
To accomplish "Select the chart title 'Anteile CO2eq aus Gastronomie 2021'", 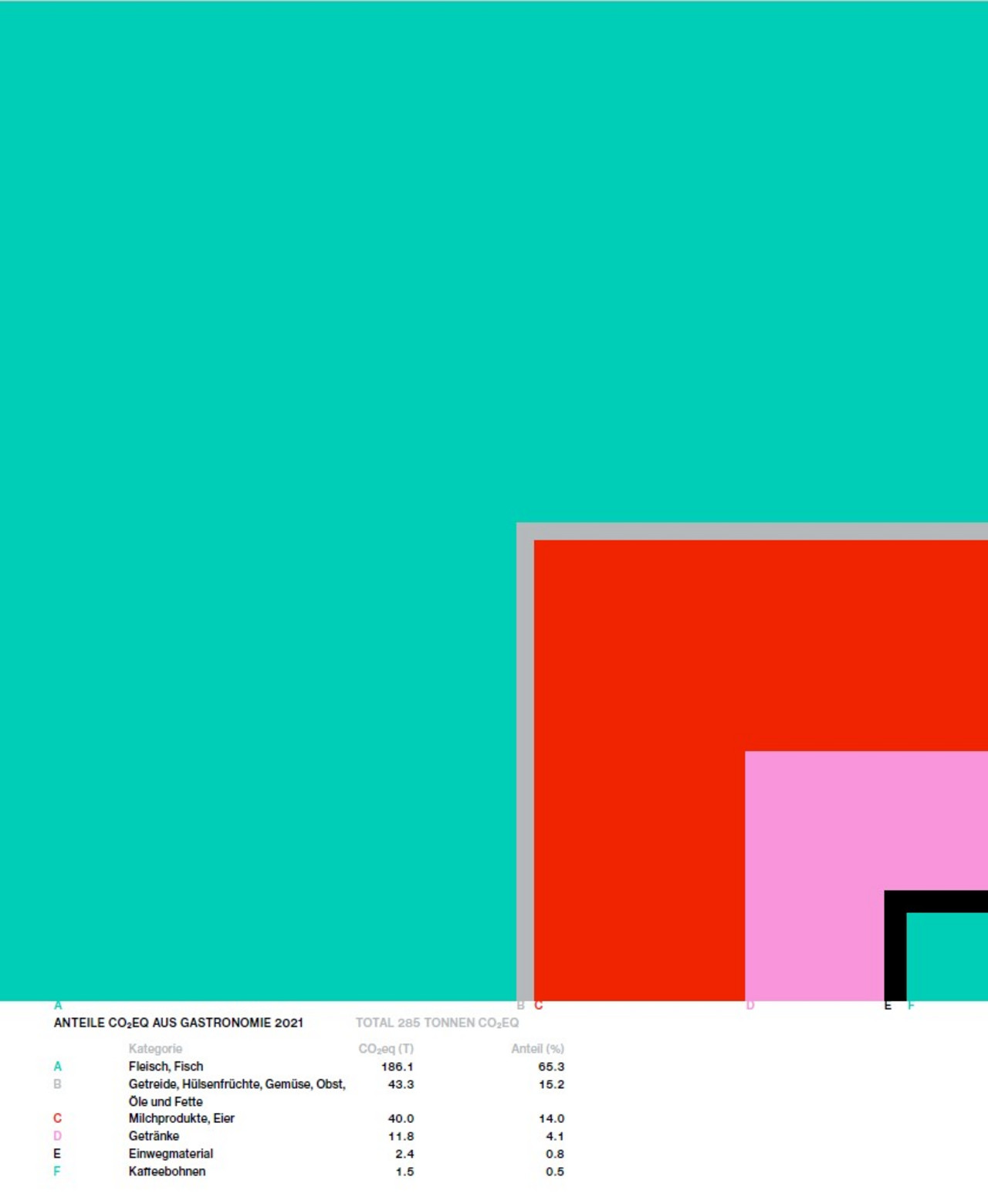I will click(178, 1023).
